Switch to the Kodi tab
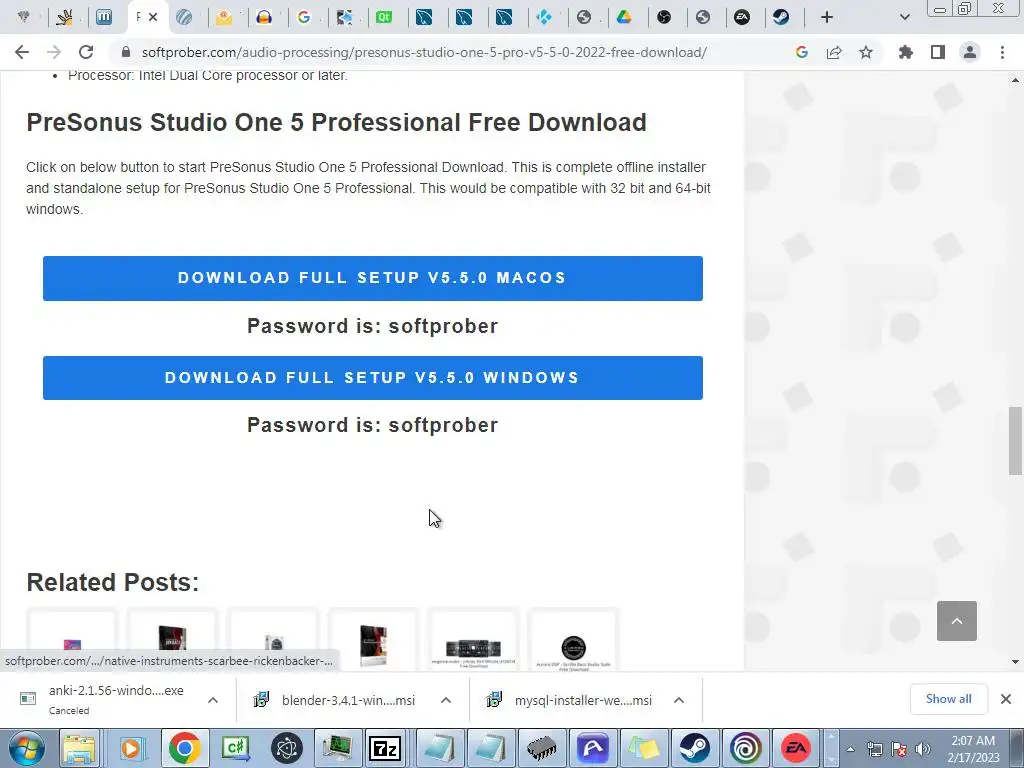The height and width of the screenshot is (768, 1024). pos(544,17)
